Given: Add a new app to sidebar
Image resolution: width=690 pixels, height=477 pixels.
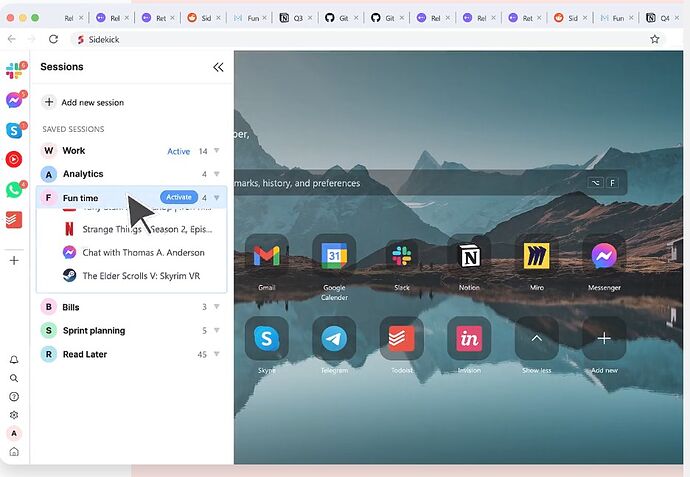Looking at the screenshot, I should (x=14, y=261).
